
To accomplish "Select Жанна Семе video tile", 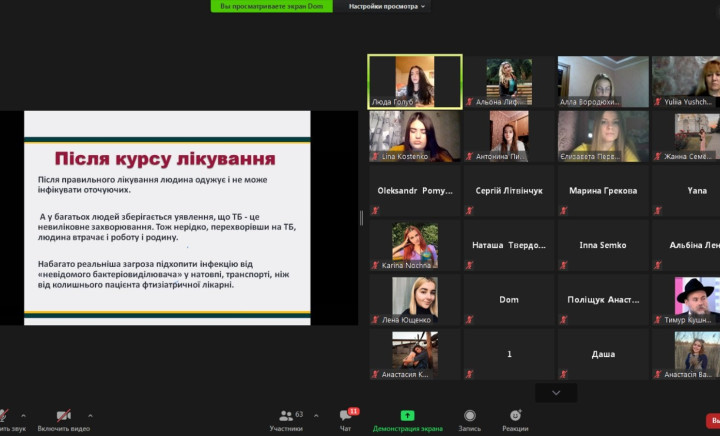I will pos(686,136).
